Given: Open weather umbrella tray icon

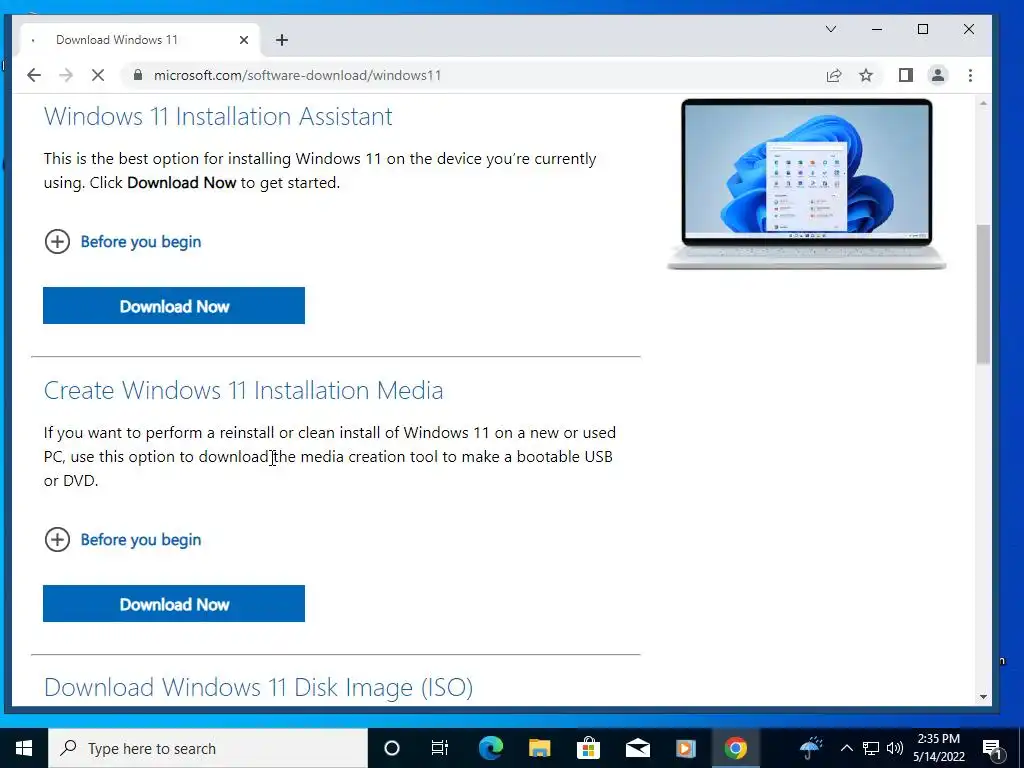Looking at the screenshot, I should (x=811, y=748).
